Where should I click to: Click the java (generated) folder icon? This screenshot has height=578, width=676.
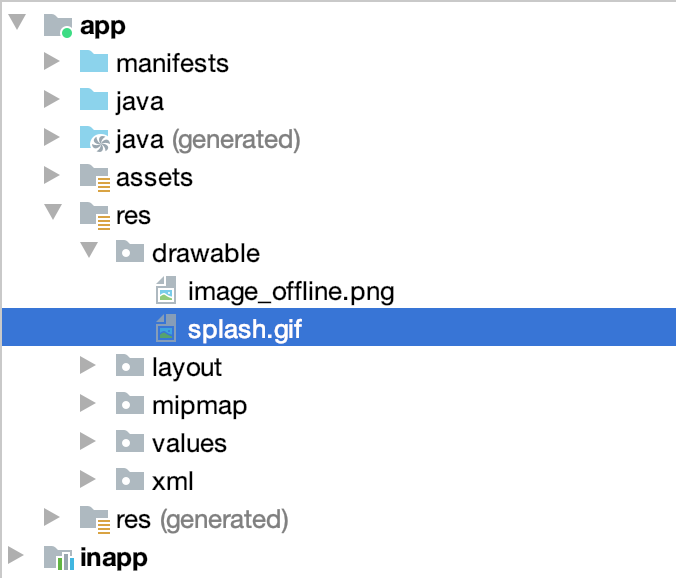pos(94,139)
